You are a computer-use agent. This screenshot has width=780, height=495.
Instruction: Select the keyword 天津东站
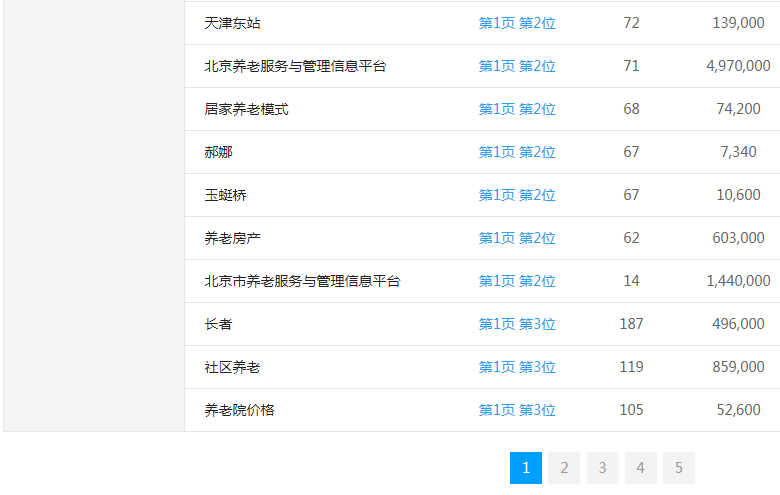pyautogui.click(x=233, y=23)
